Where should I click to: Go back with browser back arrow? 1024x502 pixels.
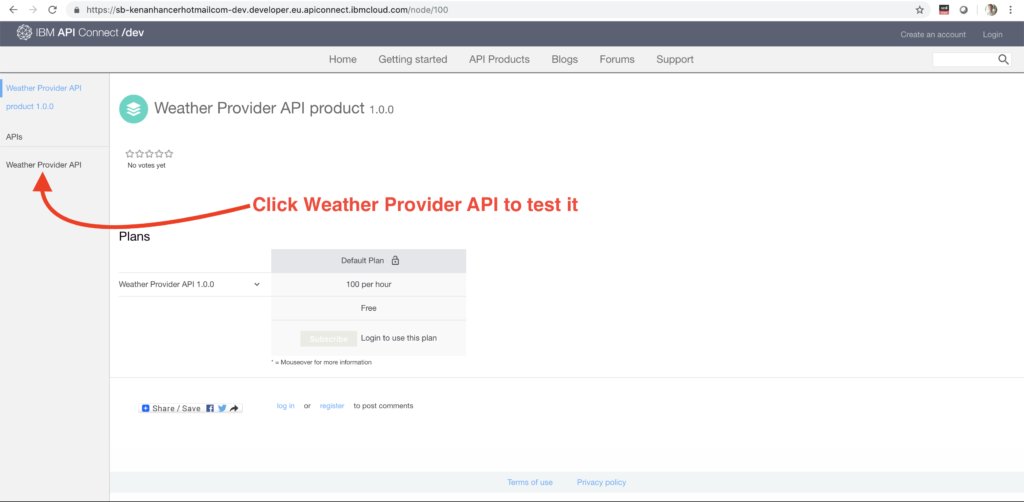pos(13,10)
